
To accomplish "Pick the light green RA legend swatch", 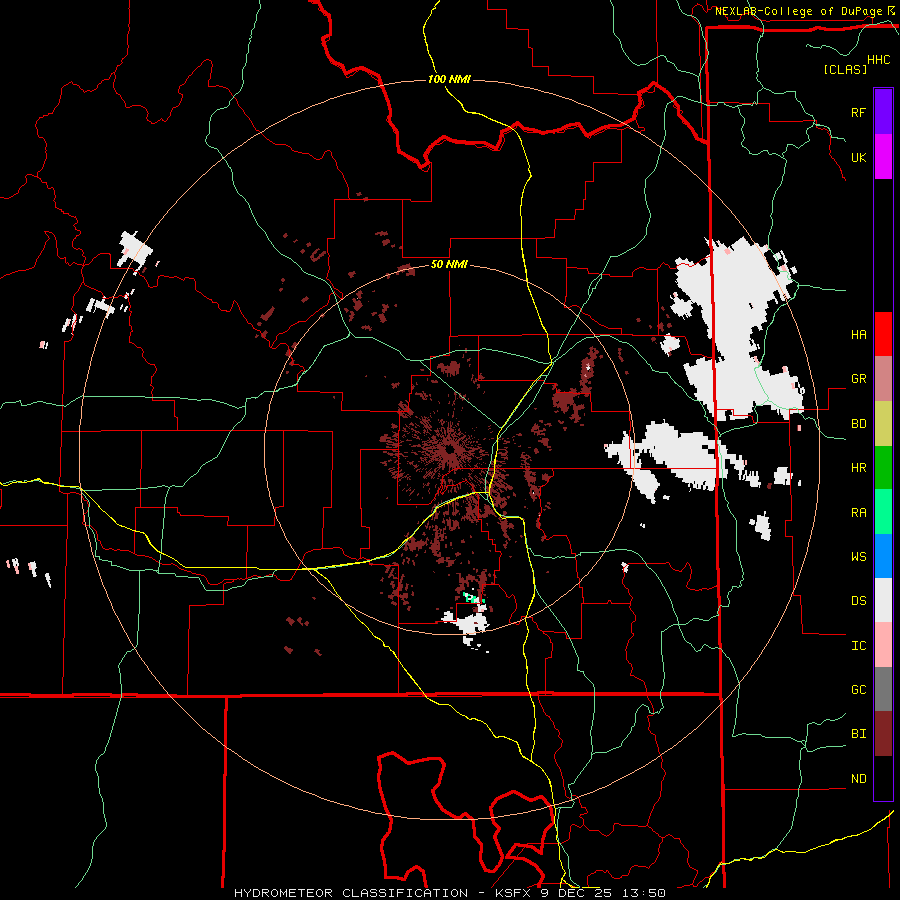I will click(883, 512).
